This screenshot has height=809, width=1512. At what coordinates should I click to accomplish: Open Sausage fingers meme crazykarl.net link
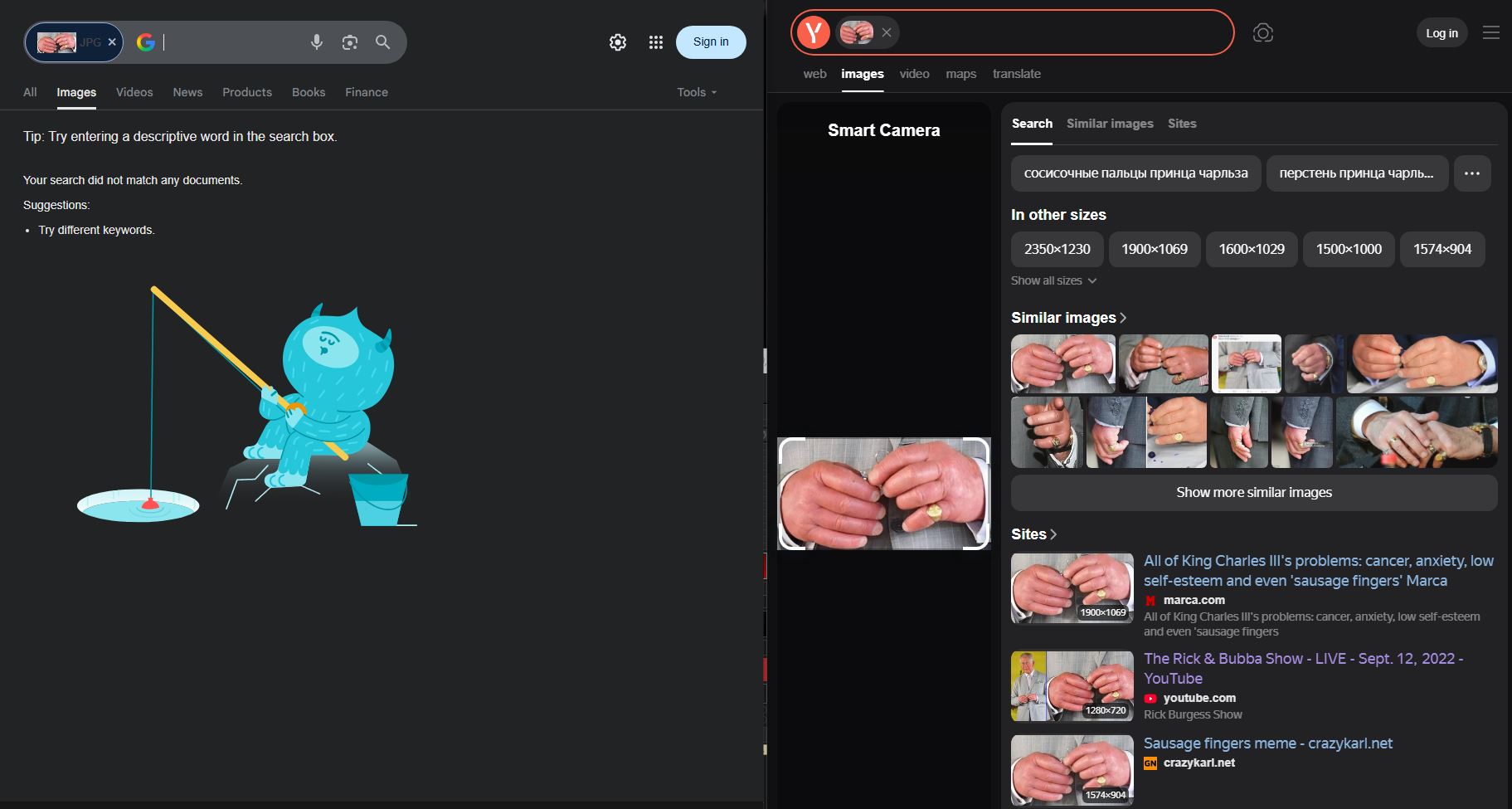click(x=1268, y=743)
